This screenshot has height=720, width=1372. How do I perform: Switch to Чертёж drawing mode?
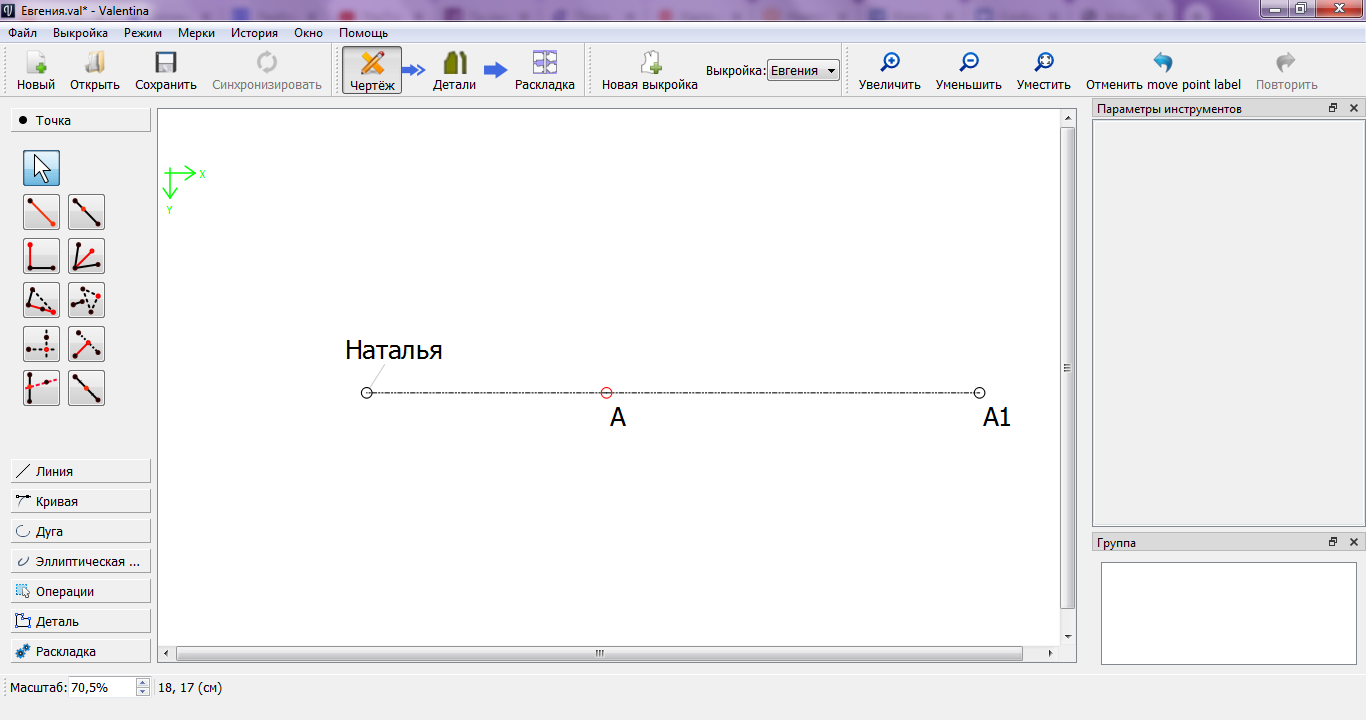tap(372, 71)
